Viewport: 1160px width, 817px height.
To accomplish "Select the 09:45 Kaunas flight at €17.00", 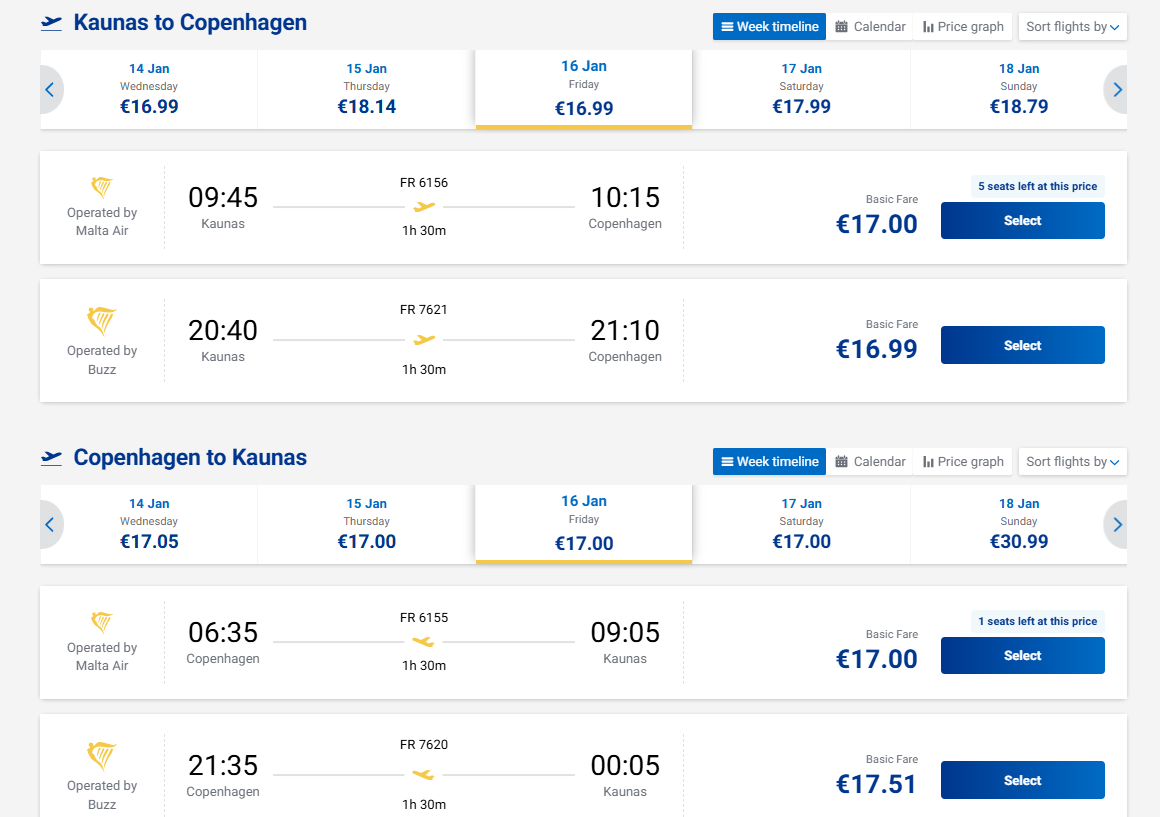I will tap(1022, 221).
